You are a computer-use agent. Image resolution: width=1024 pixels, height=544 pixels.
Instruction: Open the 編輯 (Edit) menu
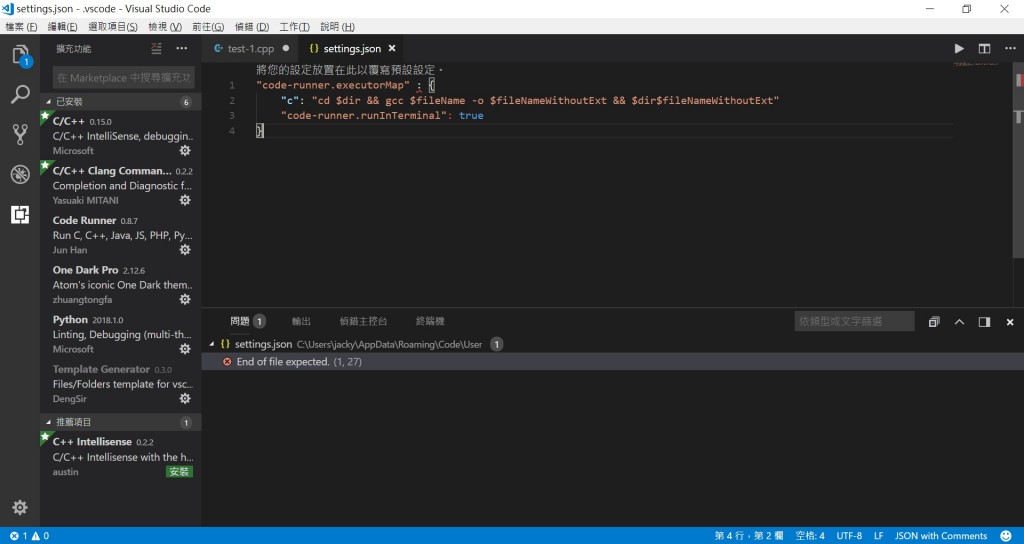pyautogui.click(x=62, y=27)
